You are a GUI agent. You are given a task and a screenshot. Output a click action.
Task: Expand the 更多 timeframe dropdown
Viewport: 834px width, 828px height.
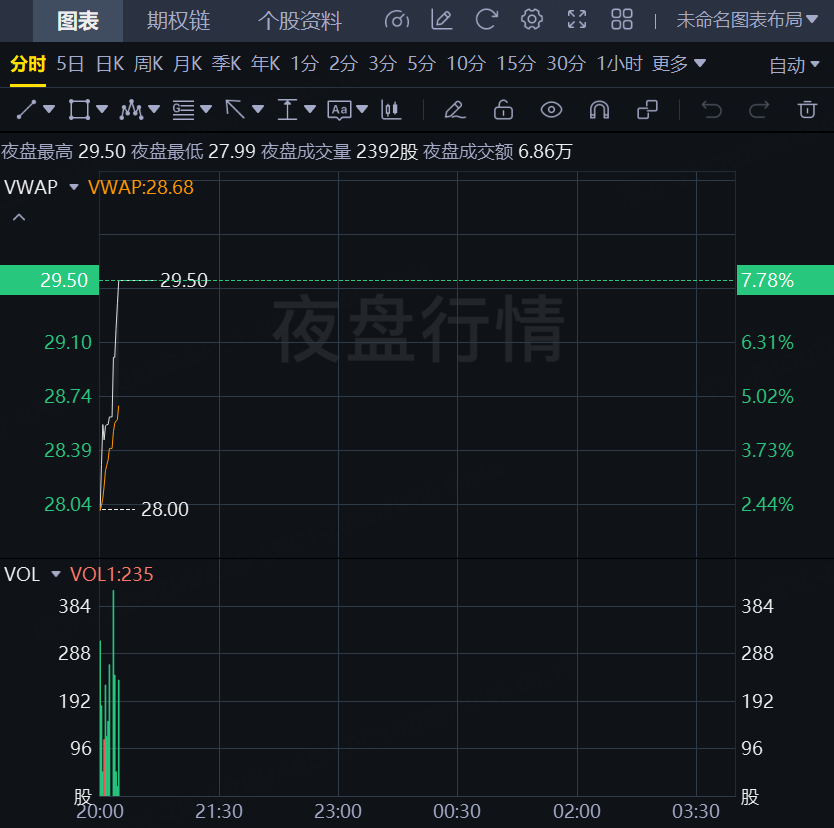pos(679,64)
